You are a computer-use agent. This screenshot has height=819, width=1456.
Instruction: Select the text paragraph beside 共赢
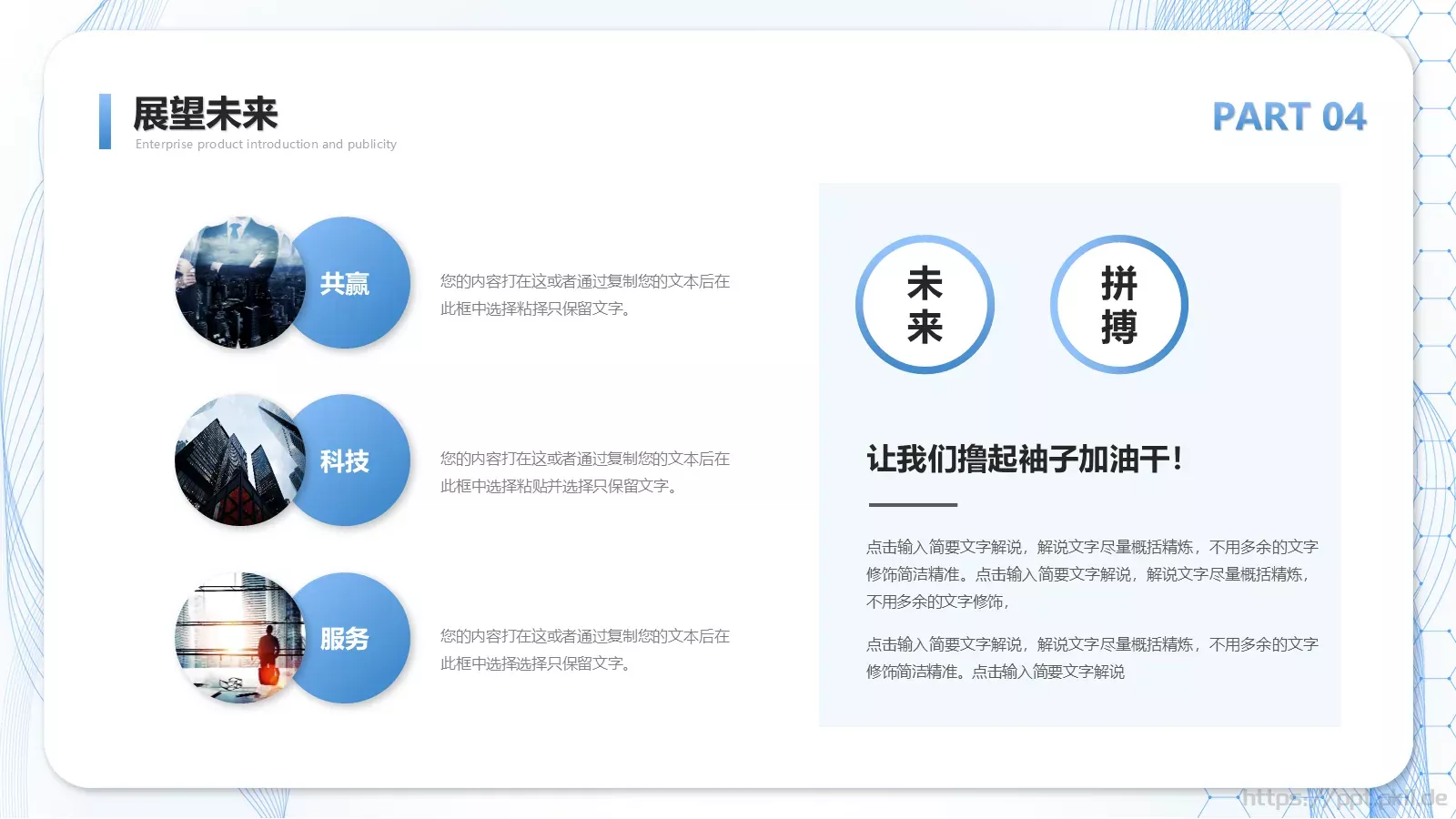(585, 295)
